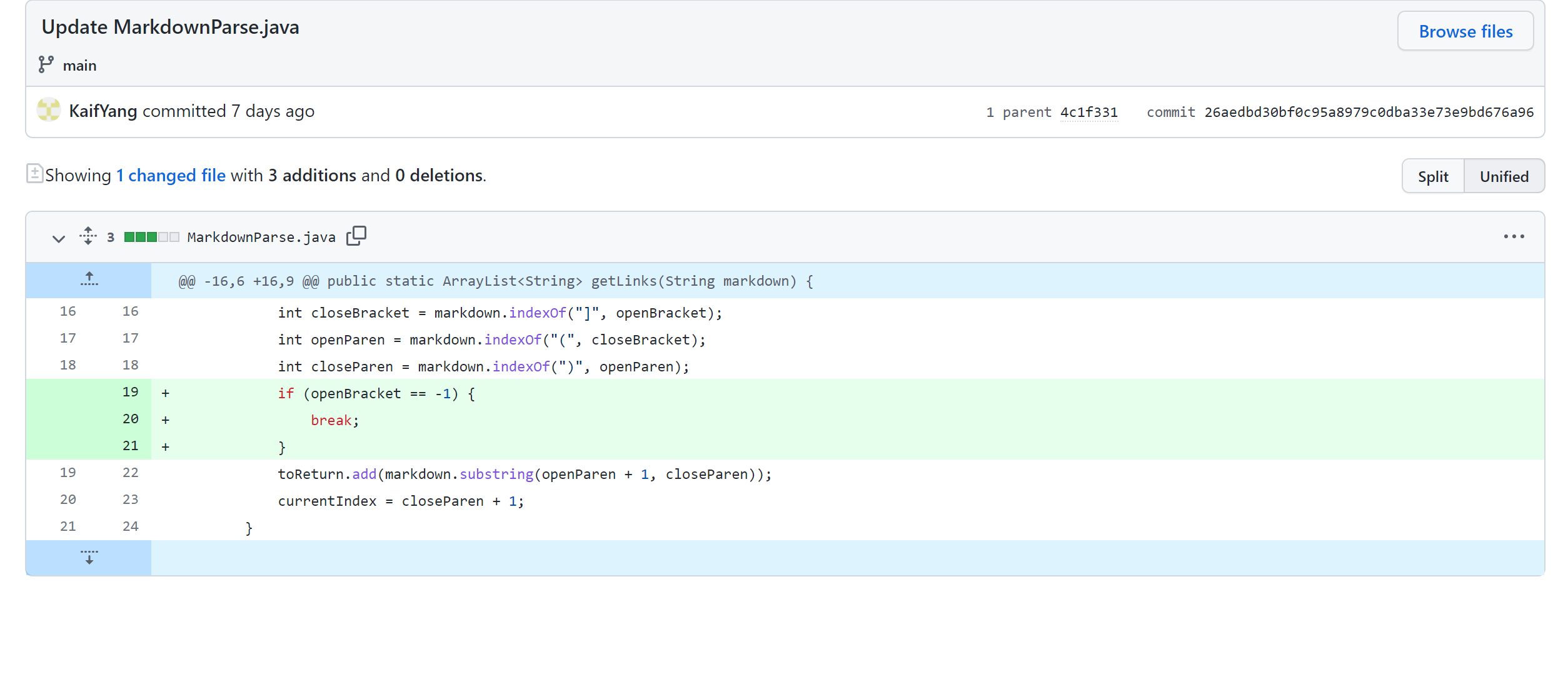Click the file diff icon next to Showing
Image resolution: width=1568 pixels, height=684 pixels.
34,174
